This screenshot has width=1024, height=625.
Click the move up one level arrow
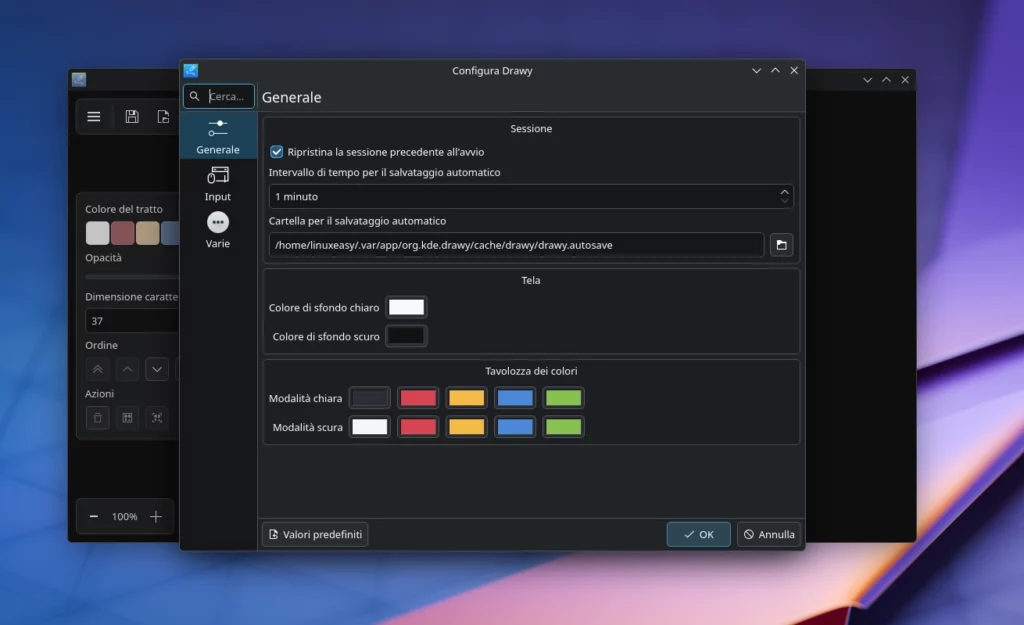point(127,369)
